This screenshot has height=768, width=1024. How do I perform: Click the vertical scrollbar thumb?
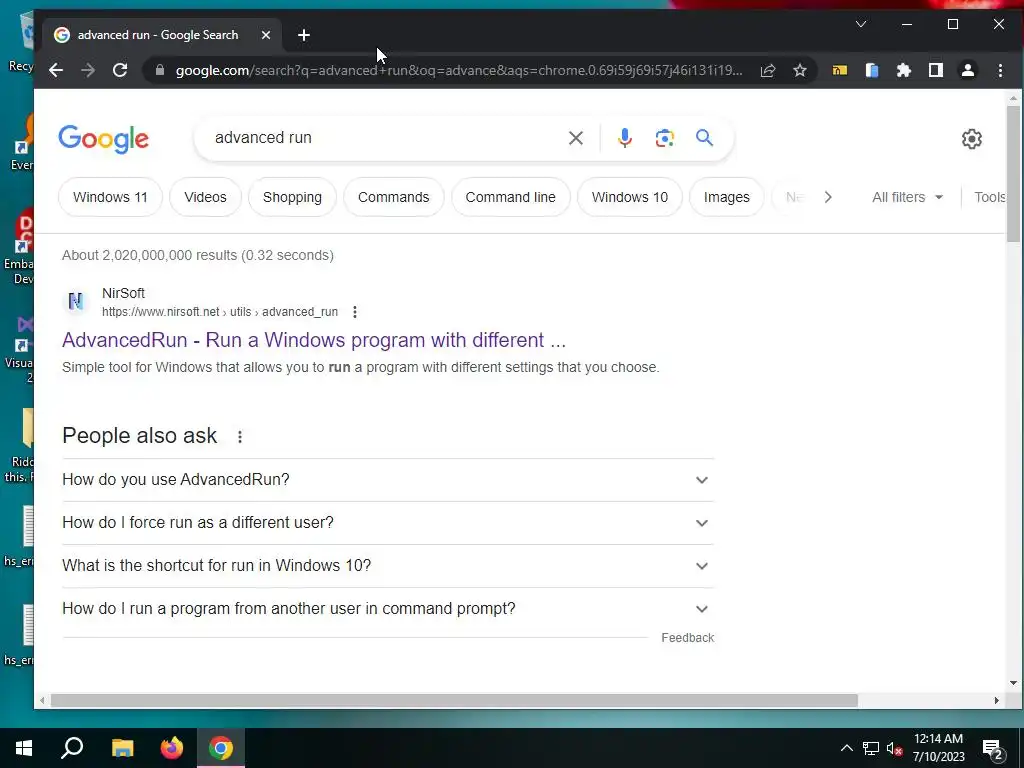pyautogui.click(x=1013, y=174)
